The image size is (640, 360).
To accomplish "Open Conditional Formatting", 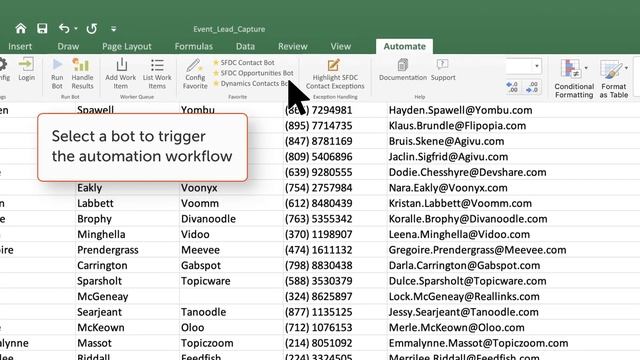I will click(573, 78).
